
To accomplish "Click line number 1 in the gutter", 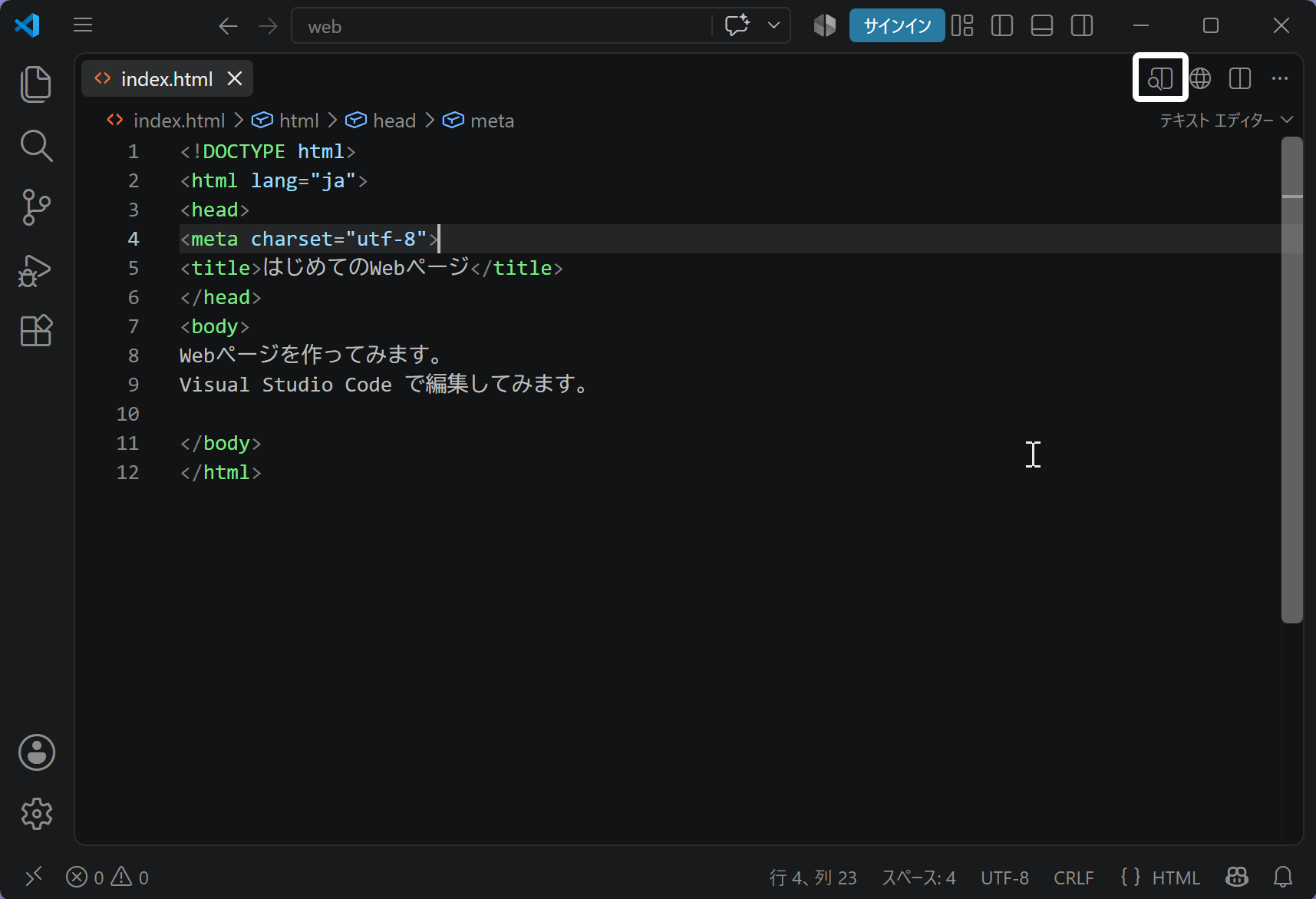I will pyautogui.click(x=134, y=151).
